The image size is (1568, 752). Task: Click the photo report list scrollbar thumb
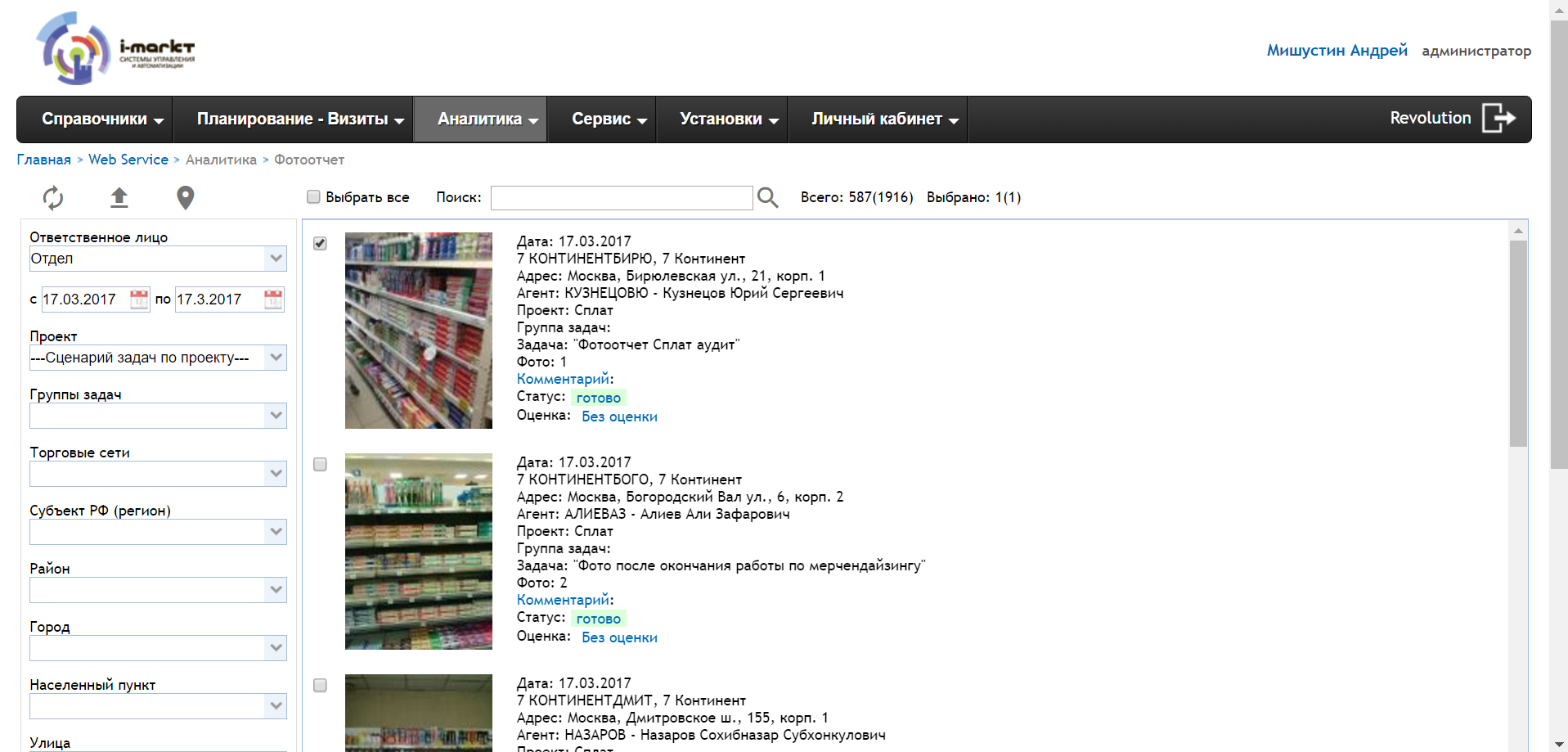point(1518,344)
